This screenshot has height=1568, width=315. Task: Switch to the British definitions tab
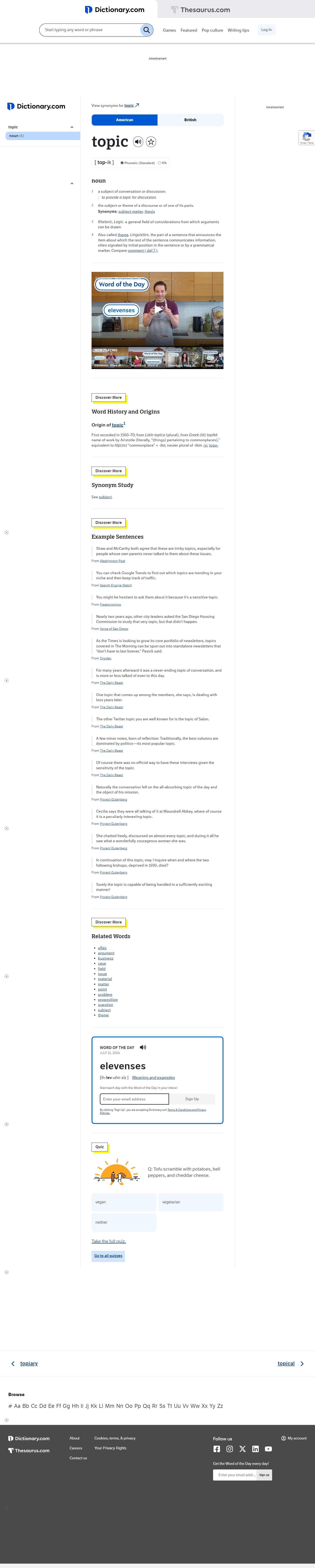click(190, 120)
